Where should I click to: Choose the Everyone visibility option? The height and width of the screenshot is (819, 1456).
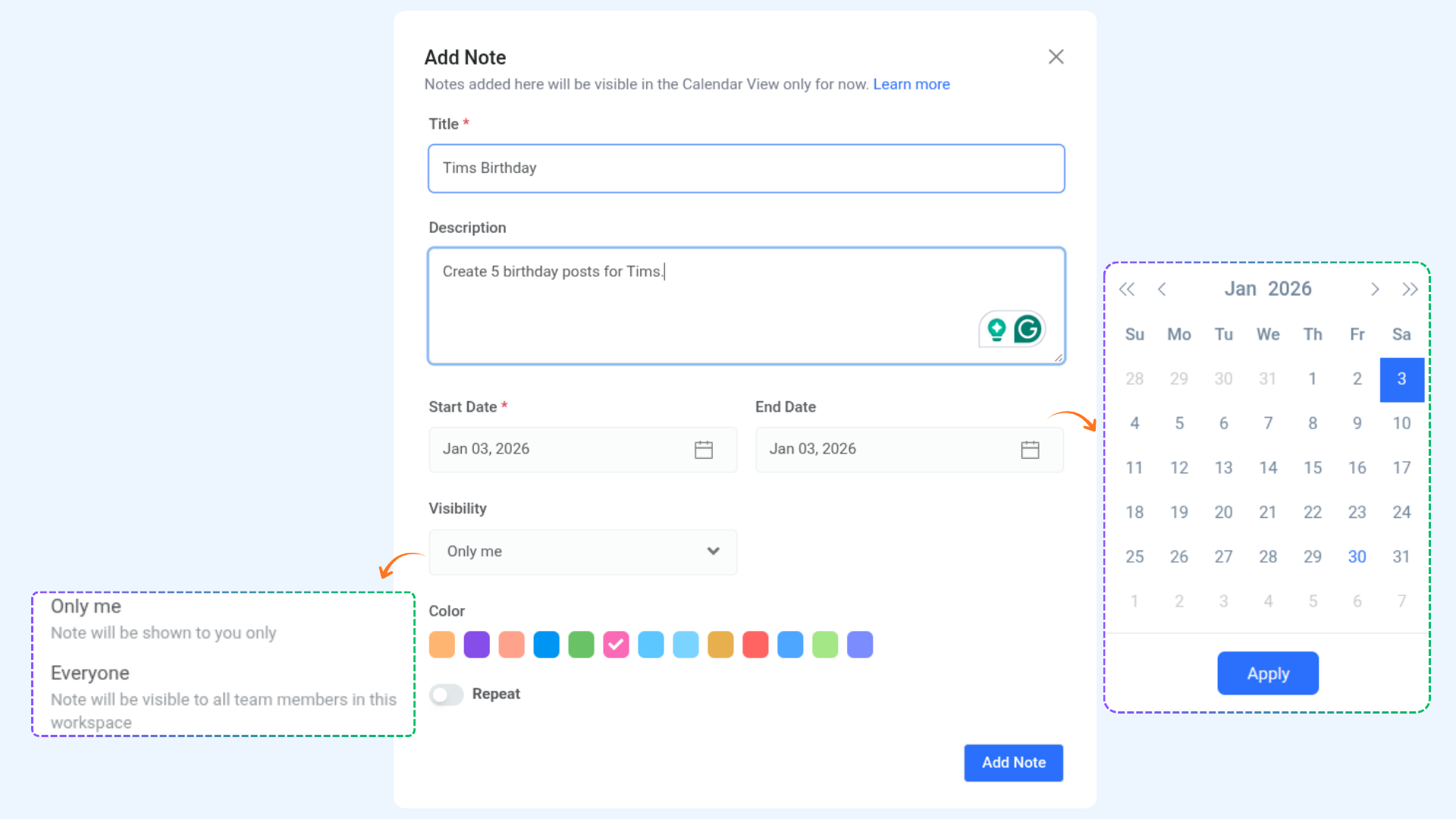click(90, 673)
